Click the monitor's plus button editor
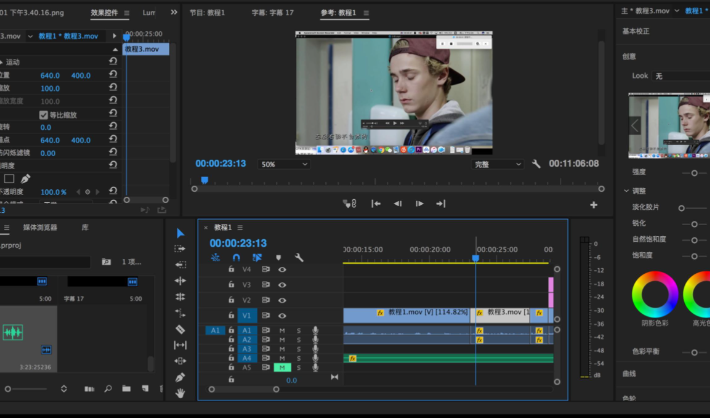The image size is (710, 418). pos(593,204)
